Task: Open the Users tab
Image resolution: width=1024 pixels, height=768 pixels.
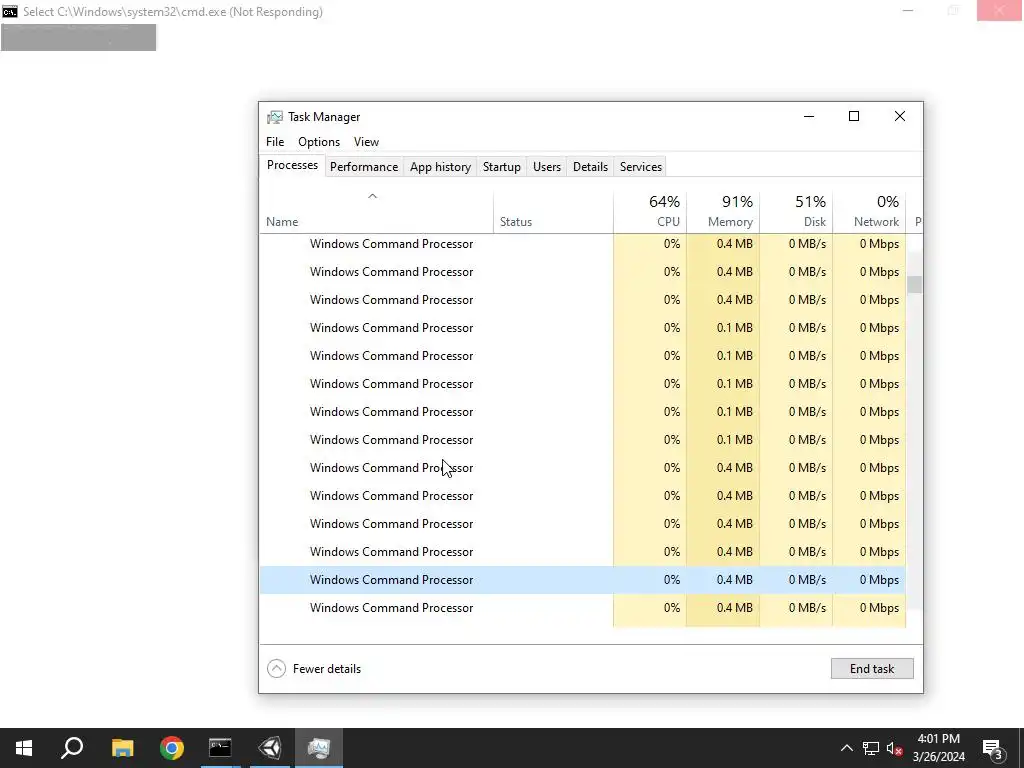Action: point(547,167)
